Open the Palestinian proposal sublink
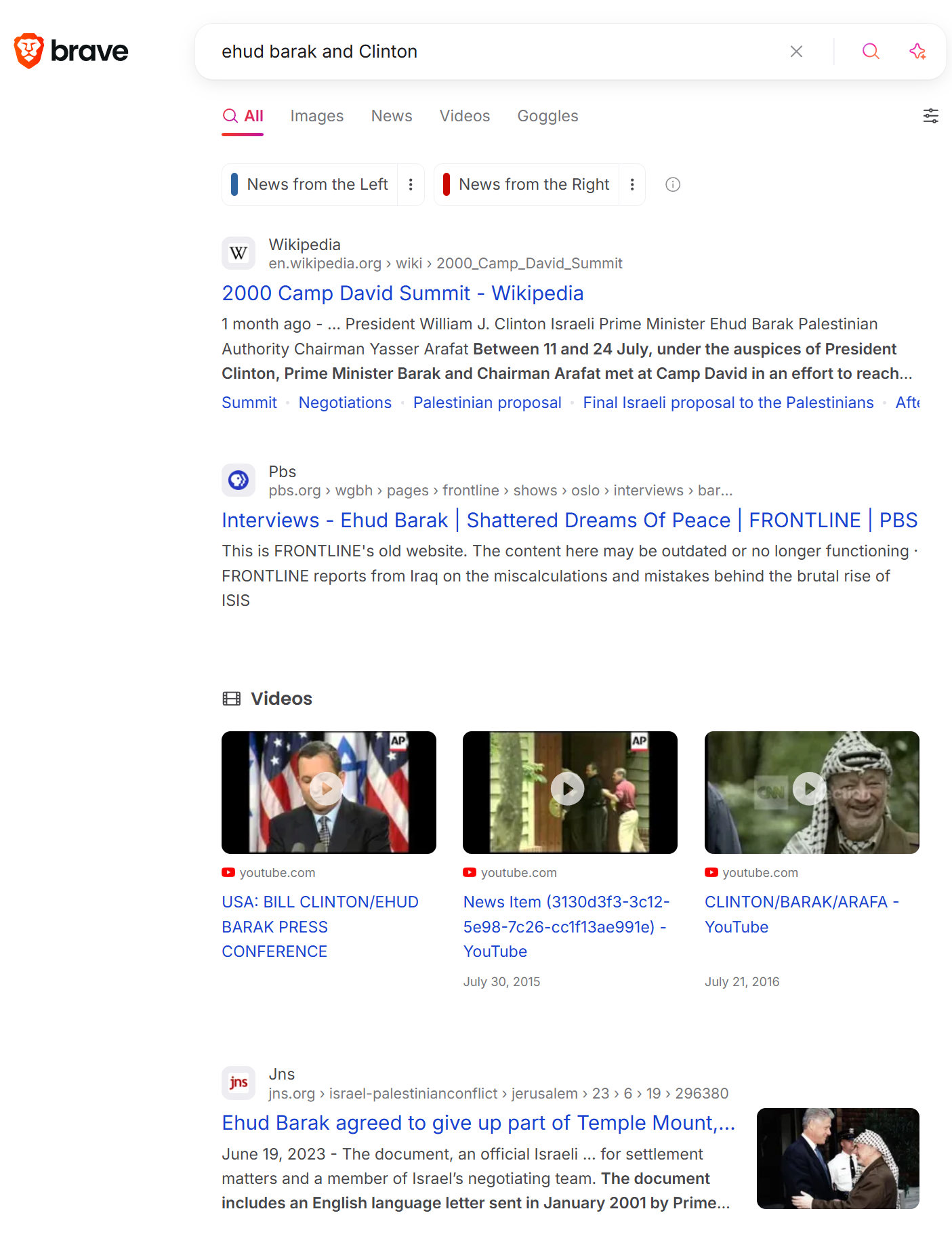Screen dimensions: 952x1249 coord(487,403)
